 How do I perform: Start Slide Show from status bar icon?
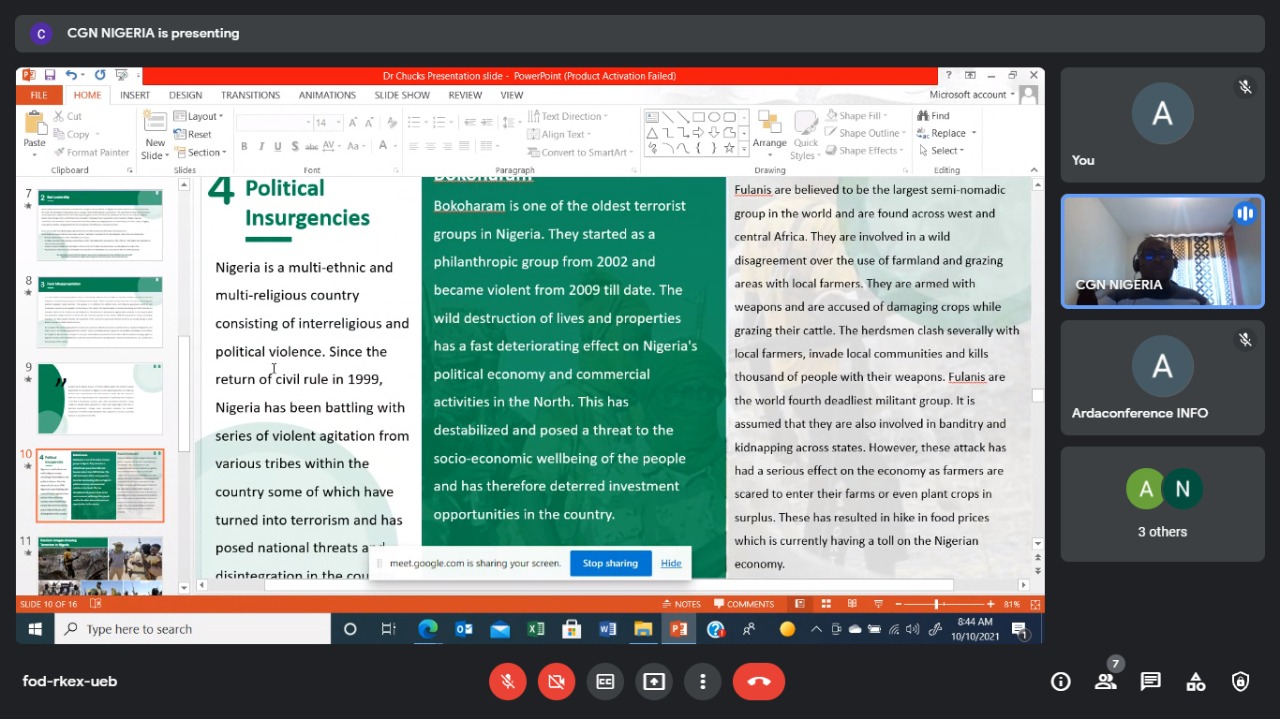877,604
